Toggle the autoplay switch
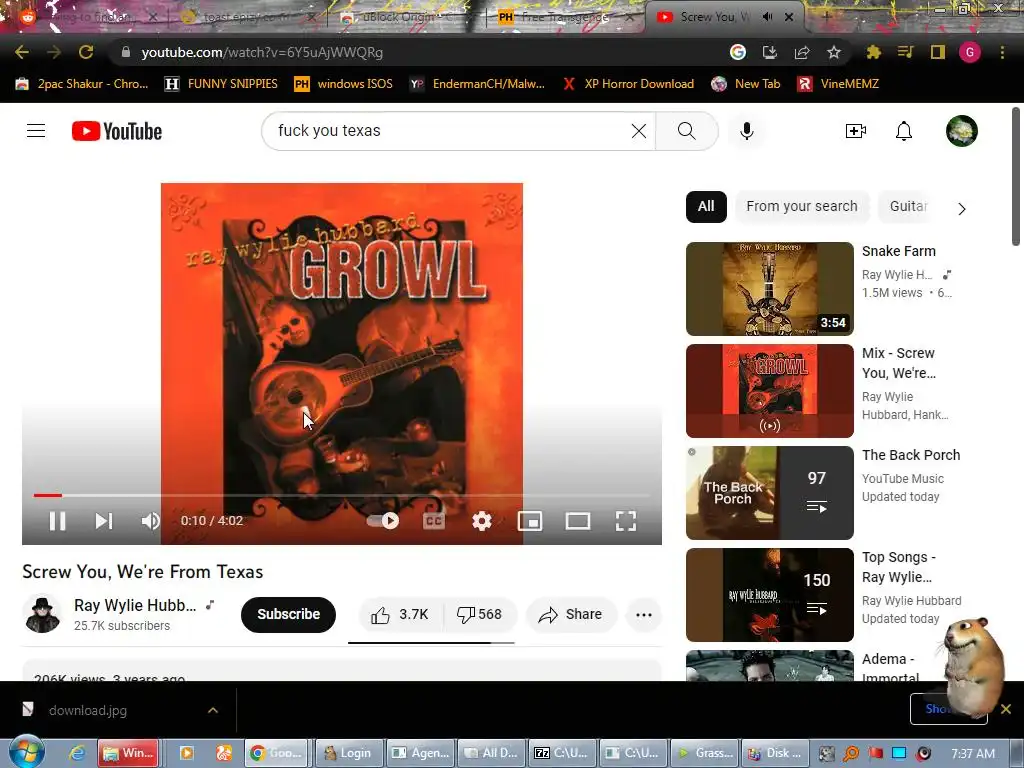Screen dimensions: 1024x768 pos(383,520)
